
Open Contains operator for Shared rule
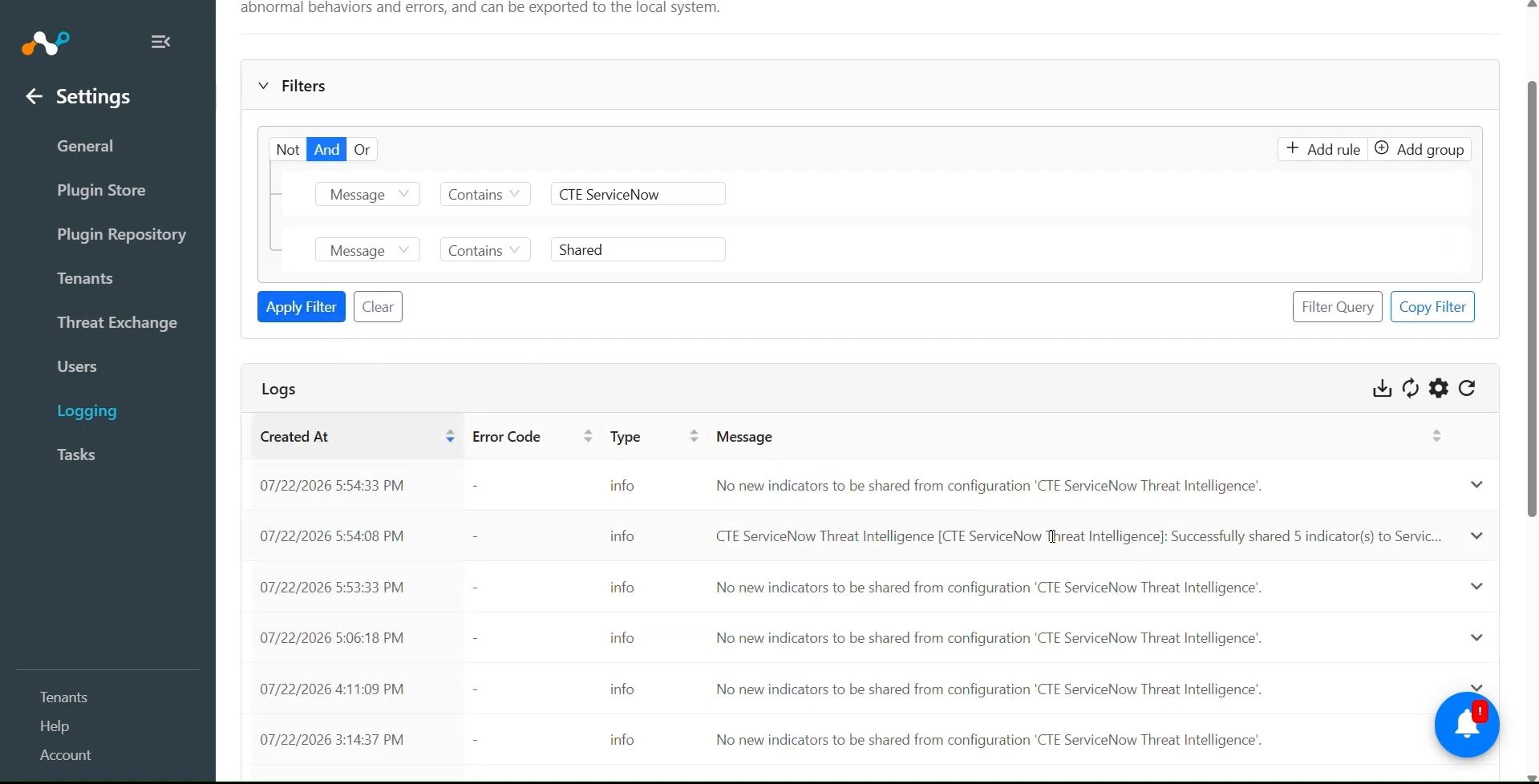(x=485, y=251)
